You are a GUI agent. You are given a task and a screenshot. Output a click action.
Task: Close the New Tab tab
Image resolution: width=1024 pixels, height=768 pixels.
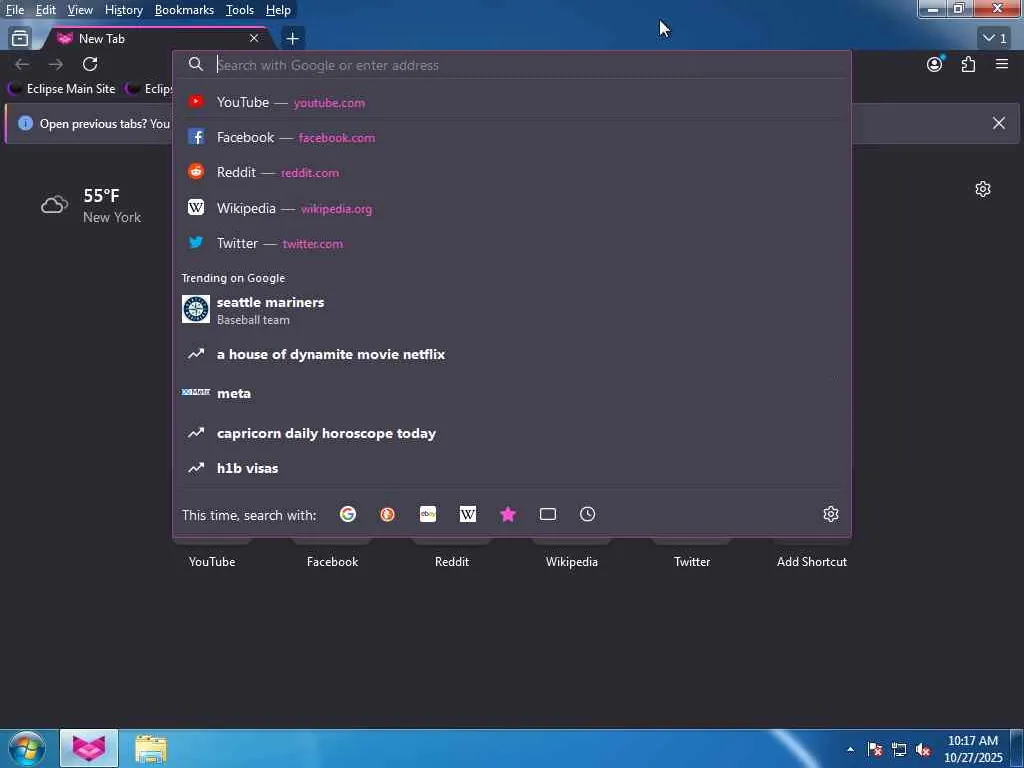254,39
